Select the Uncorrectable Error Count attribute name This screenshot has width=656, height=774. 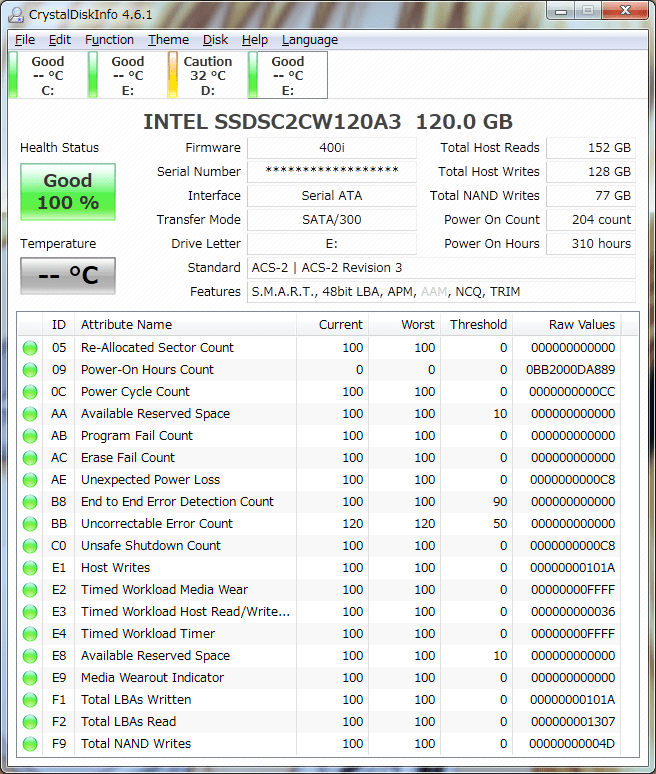[x=156, y=524]
